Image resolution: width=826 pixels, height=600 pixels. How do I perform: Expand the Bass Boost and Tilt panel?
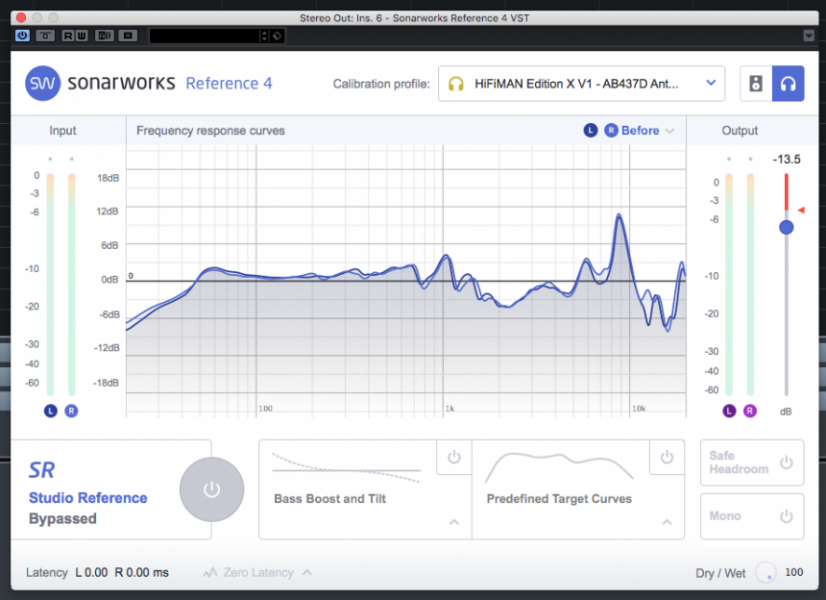(x=454, y=522)
